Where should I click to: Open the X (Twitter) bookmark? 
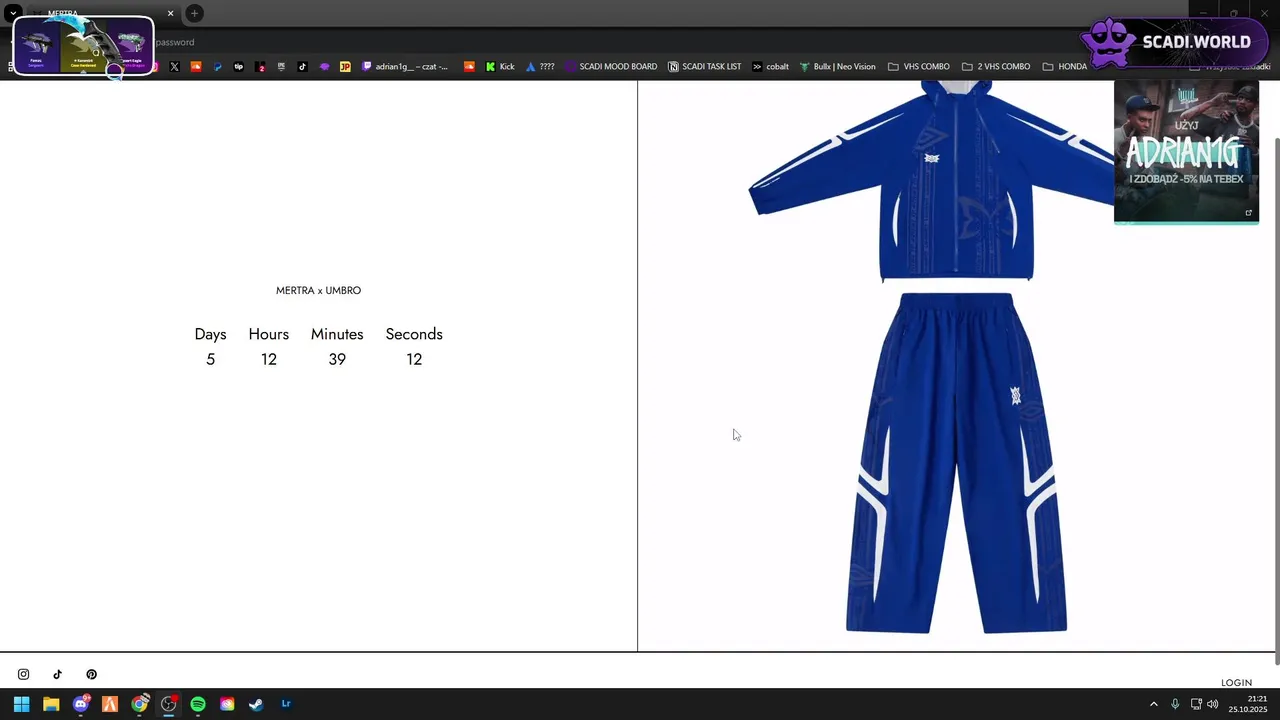click(x=174, y=67)
